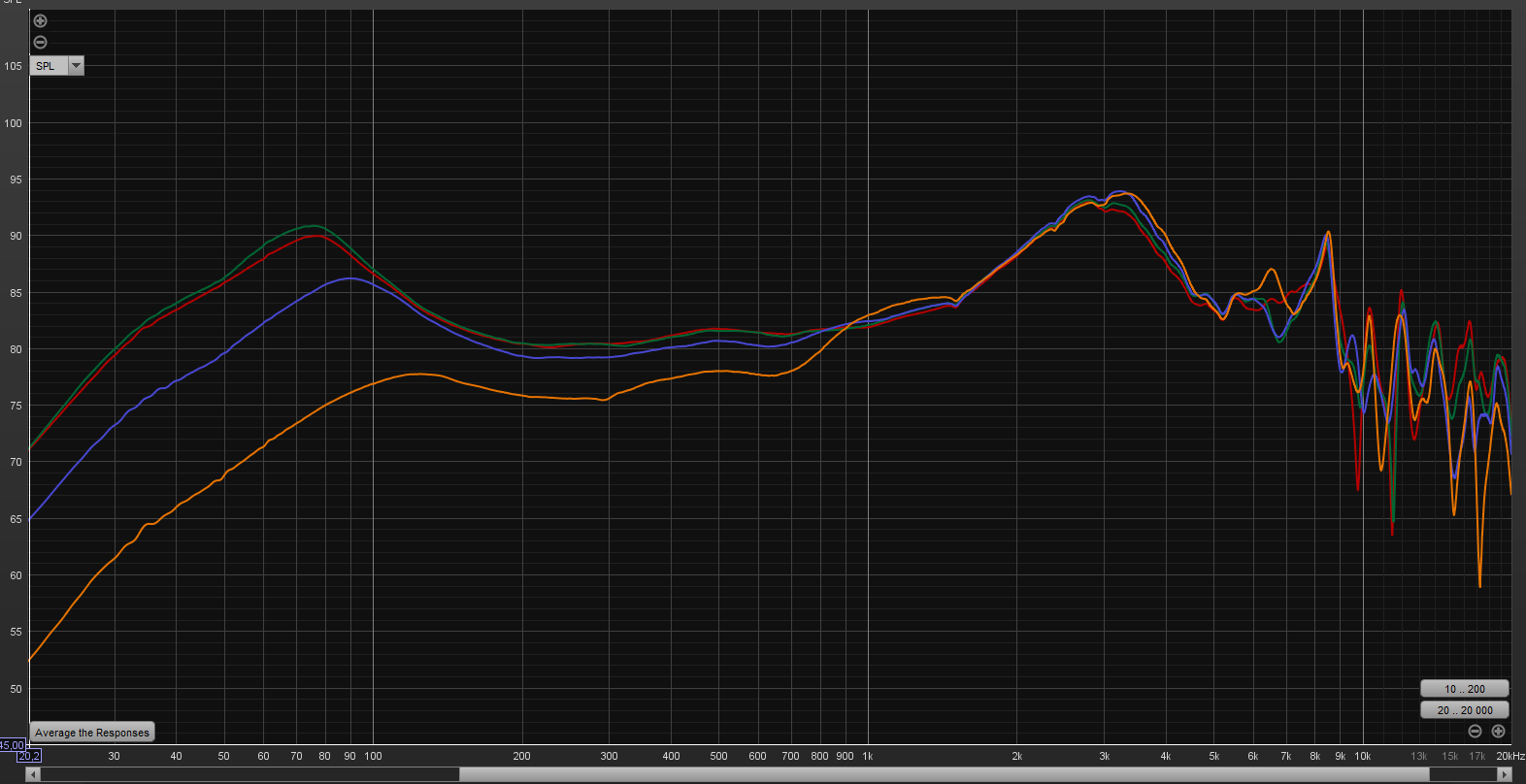Click the 100 SPL axis label
The image size is (1526, 784).
[x=13, y=123]
